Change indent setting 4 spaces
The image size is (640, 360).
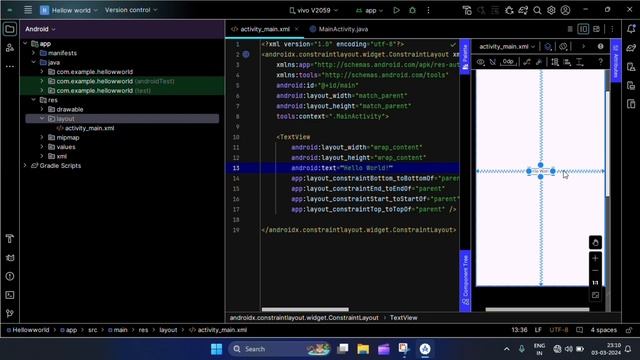(604, 330)
